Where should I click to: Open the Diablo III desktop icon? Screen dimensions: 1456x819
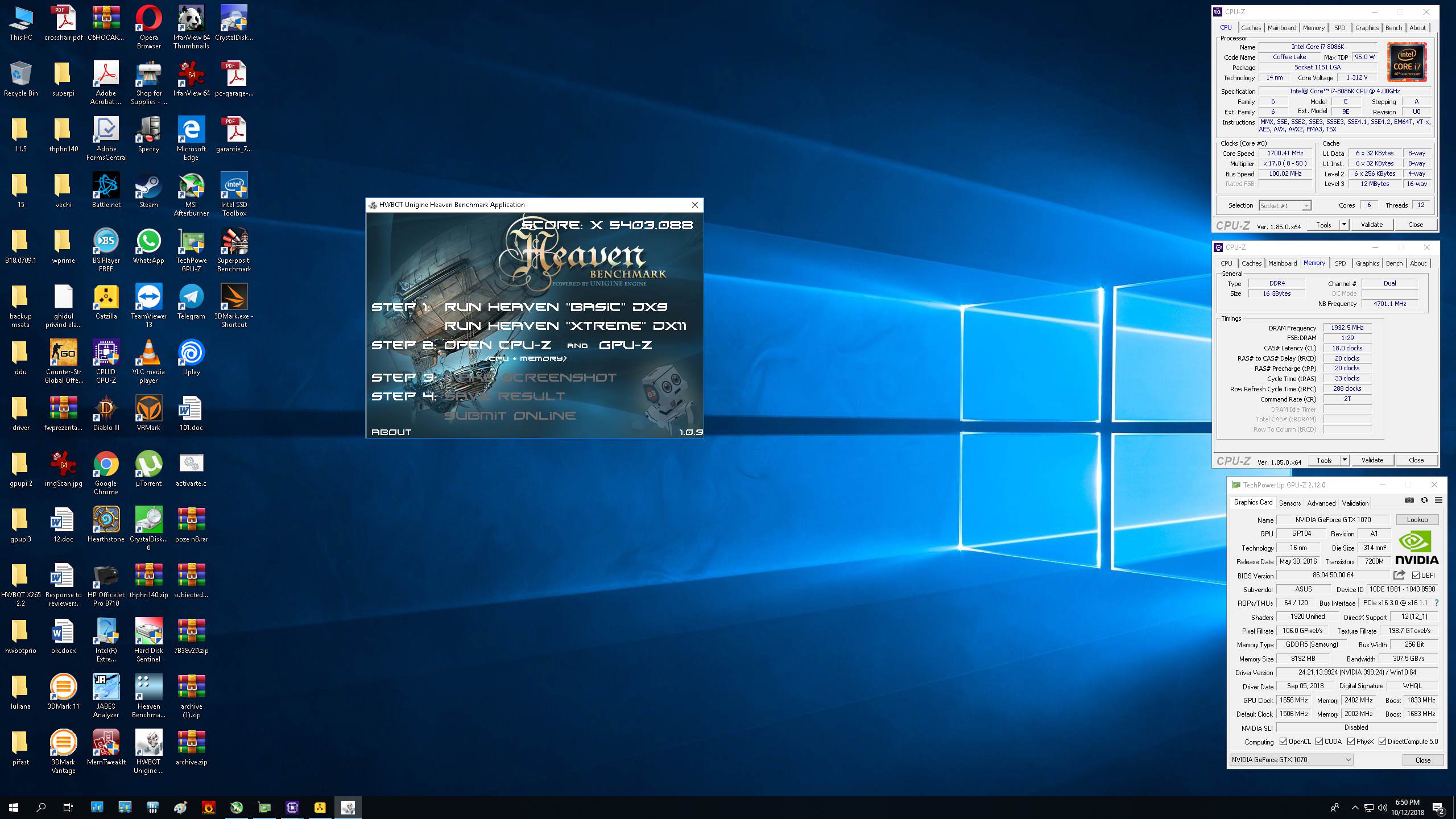106,413
